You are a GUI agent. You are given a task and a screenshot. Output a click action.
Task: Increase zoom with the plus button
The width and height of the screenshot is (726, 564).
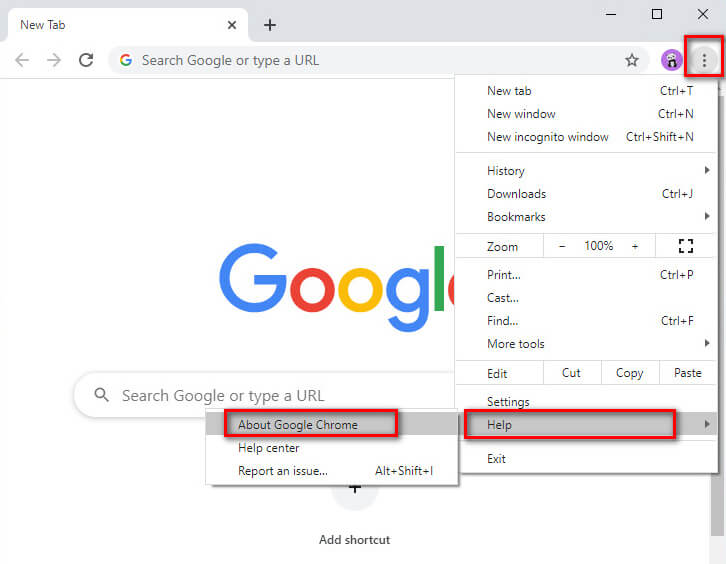tap(635, 246)
